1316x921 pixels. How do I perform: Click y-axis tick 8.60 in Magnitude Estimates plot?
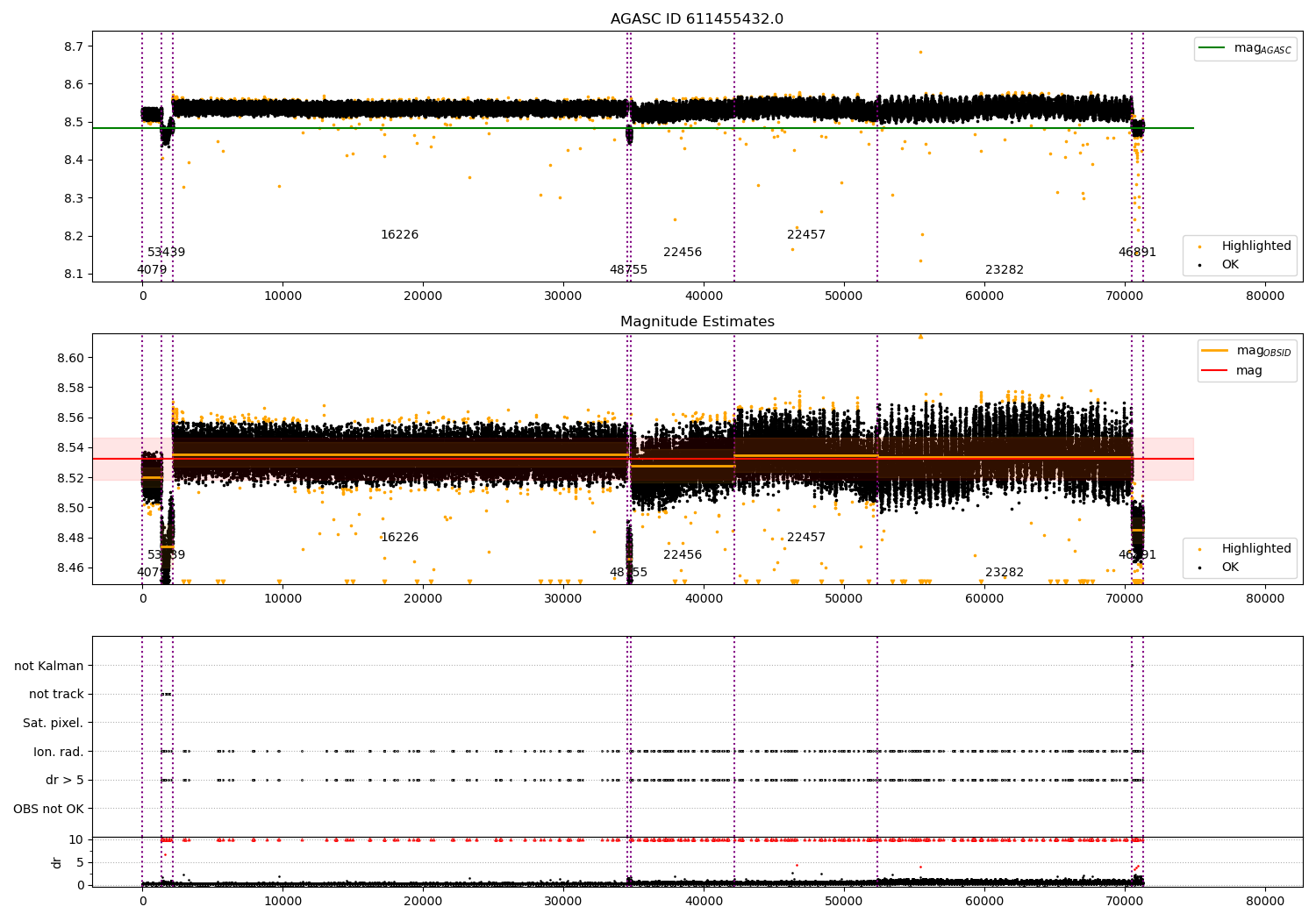(70, 358)
